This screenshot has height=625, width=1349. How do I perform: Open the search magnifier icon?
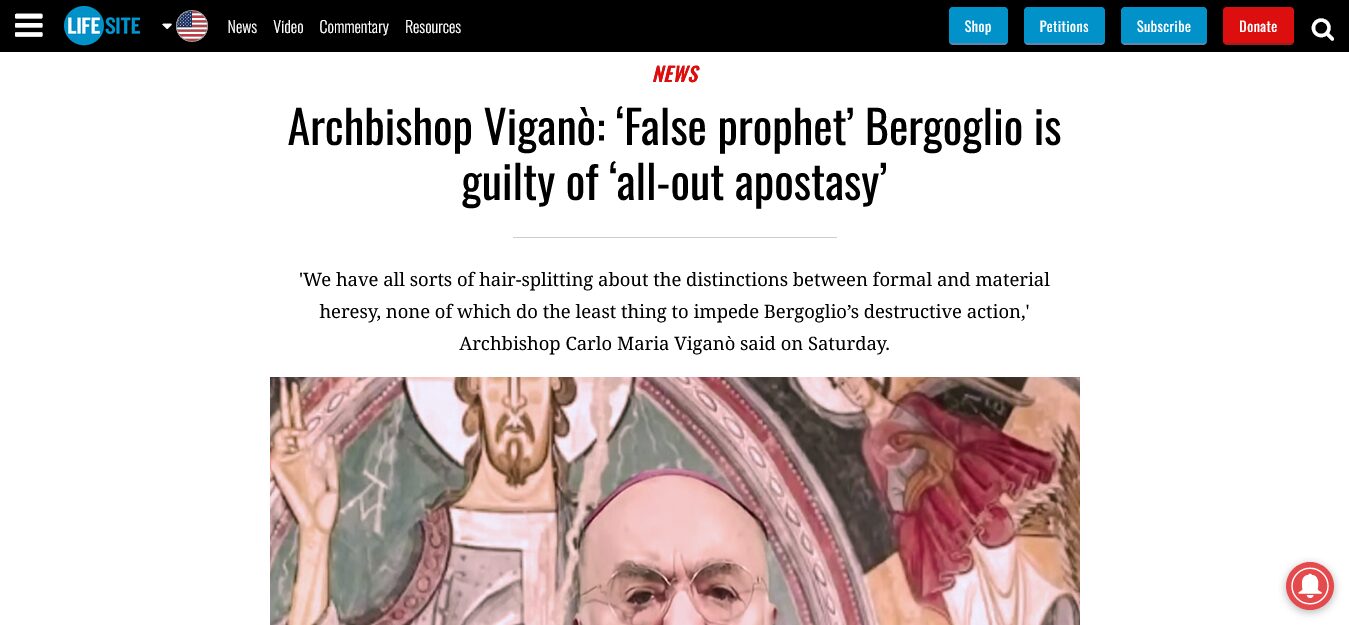point(1323,28)
